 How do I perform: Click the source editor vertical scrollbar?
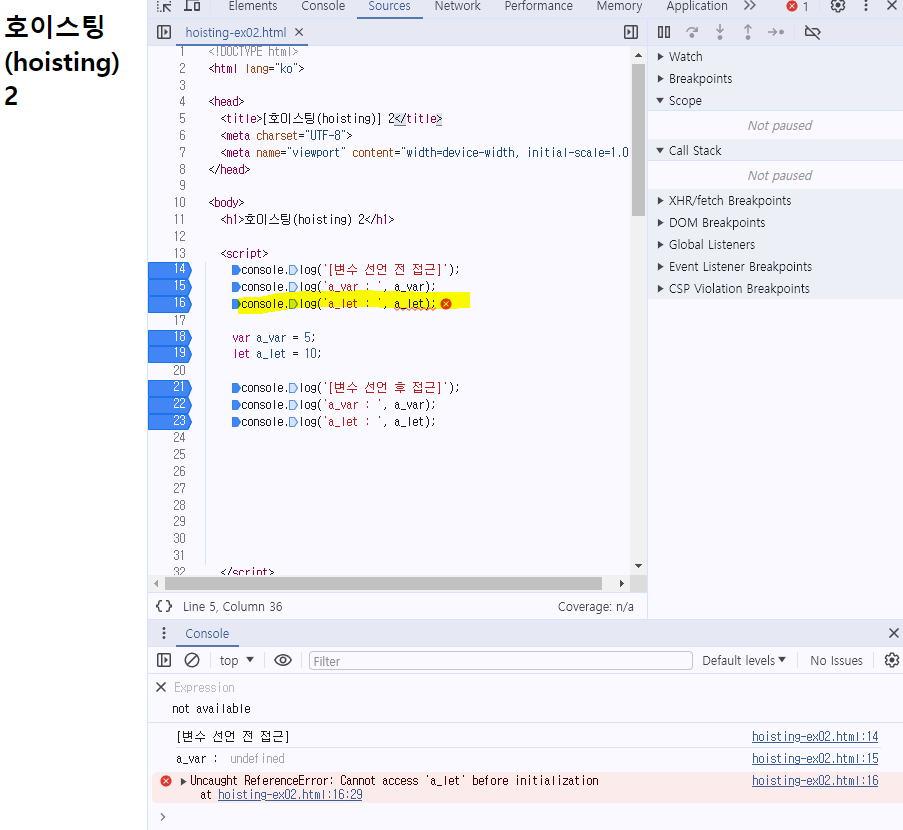[638, 139]
